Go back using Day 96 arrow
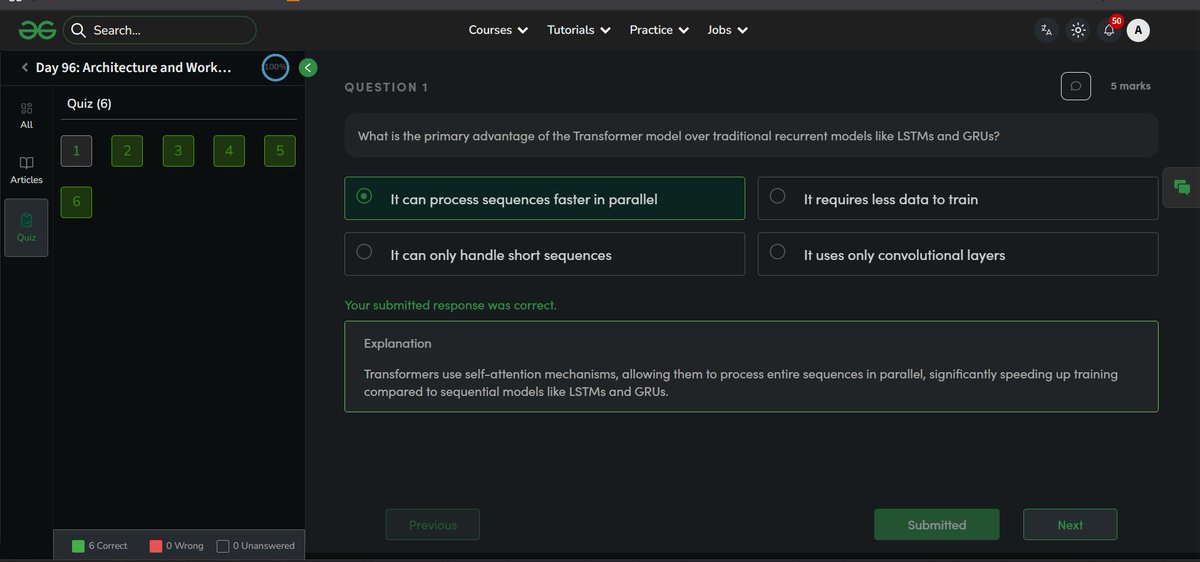Screen dimensions: 1200x562 (x=24, y=67)
